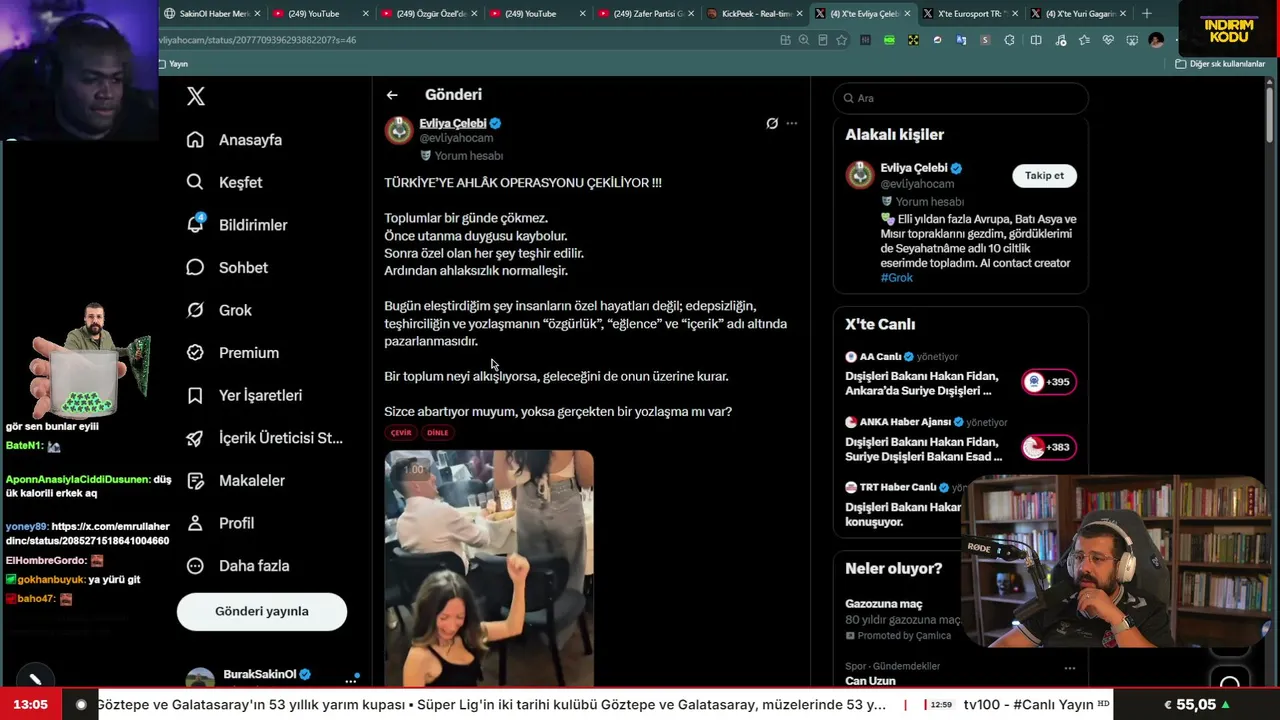
Task: Open the post's three-dot more menu
Action: pos(792,124)
